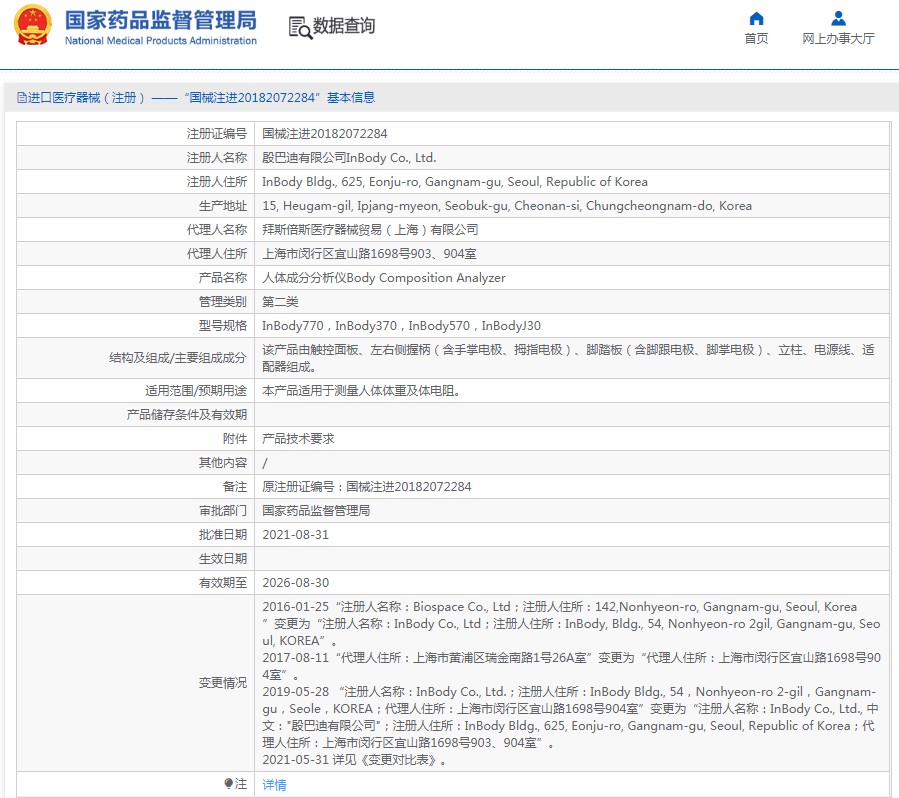Select the 2017-08-11 change record line
899x798 pixels.
[x=571, y=666]
